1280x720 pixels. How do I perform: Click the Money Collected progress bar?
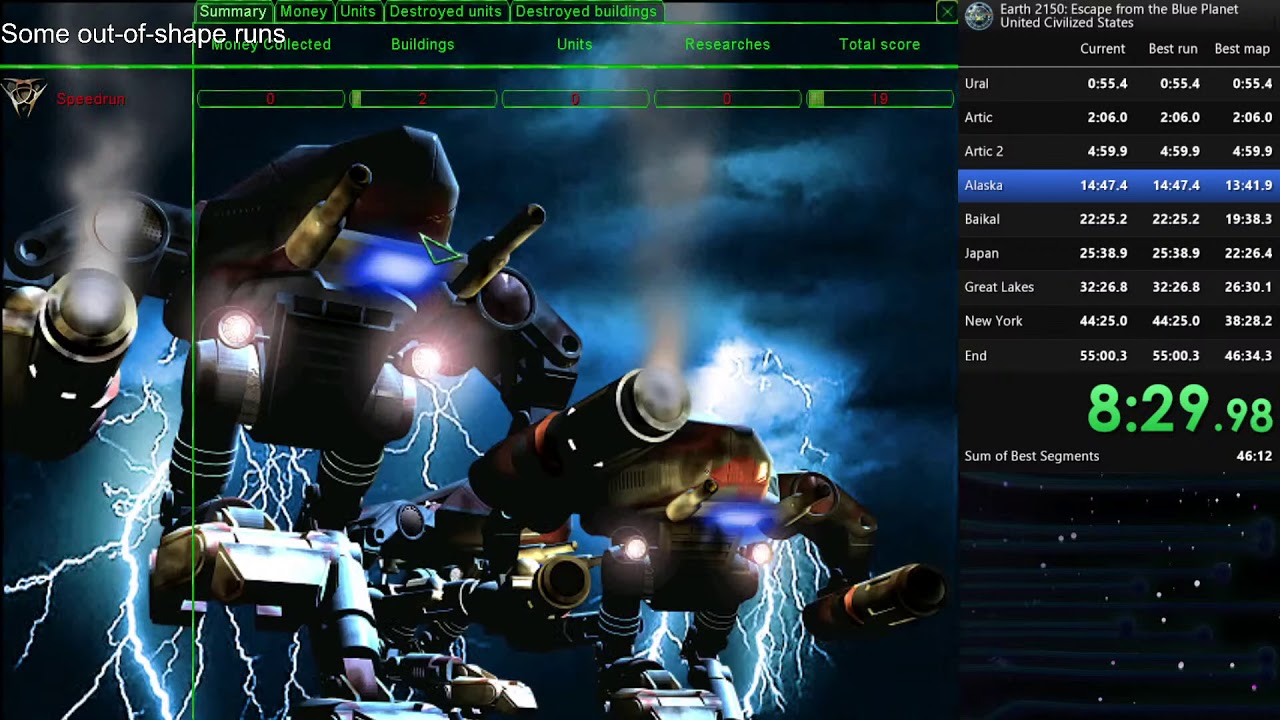[271, 99]
